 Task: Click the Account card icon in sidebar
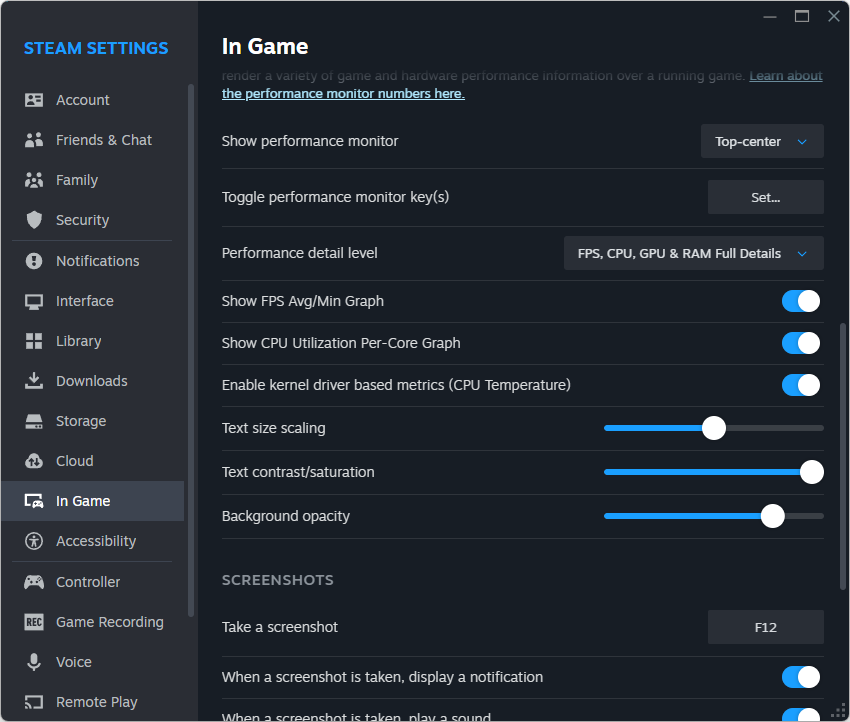pyautogui.click(x=34, y=100)
